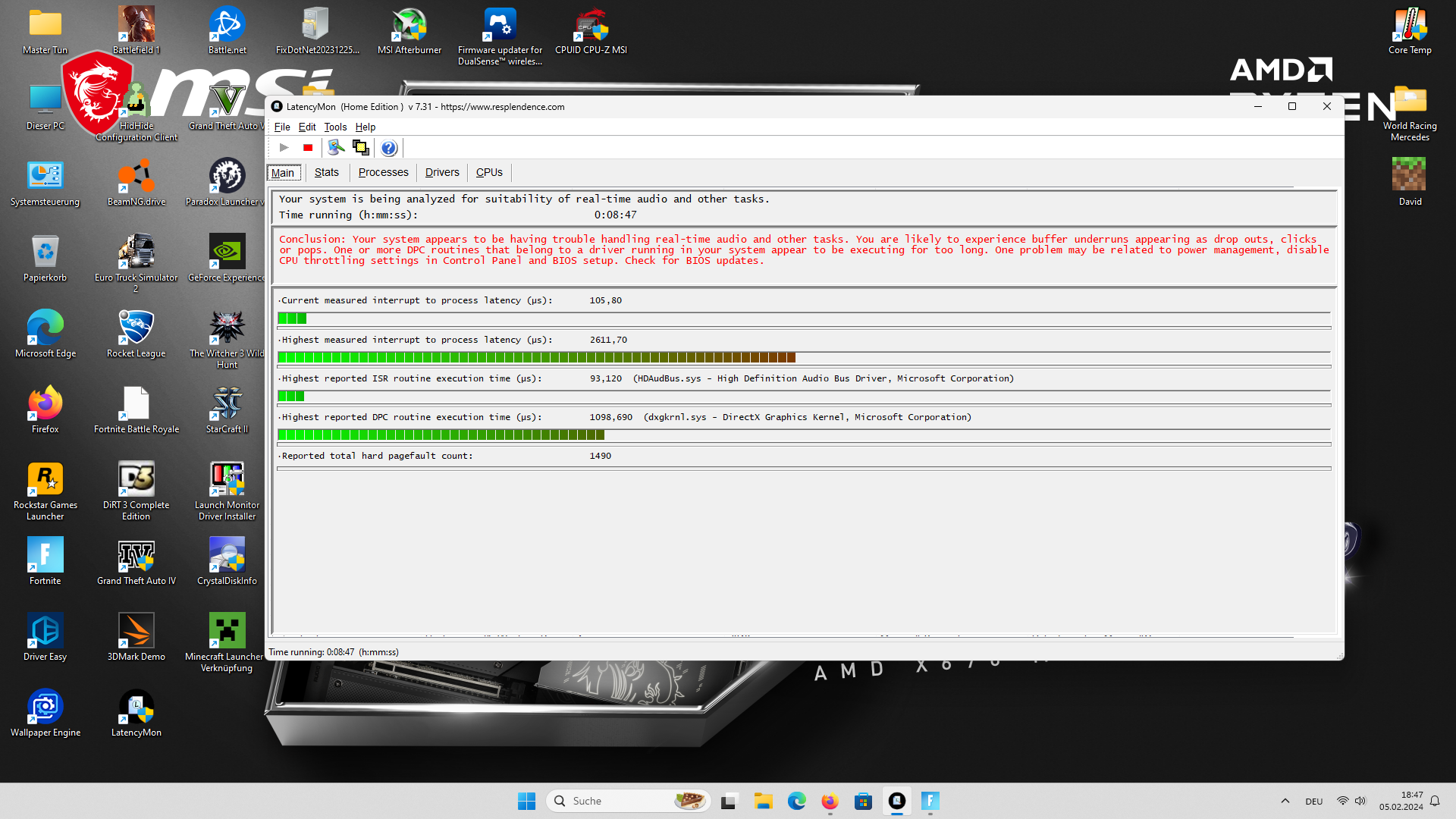This screenshot has width=1456, height=819.
Task: Click the blue Help question mark icon
Action: click(x=389, y=148)
